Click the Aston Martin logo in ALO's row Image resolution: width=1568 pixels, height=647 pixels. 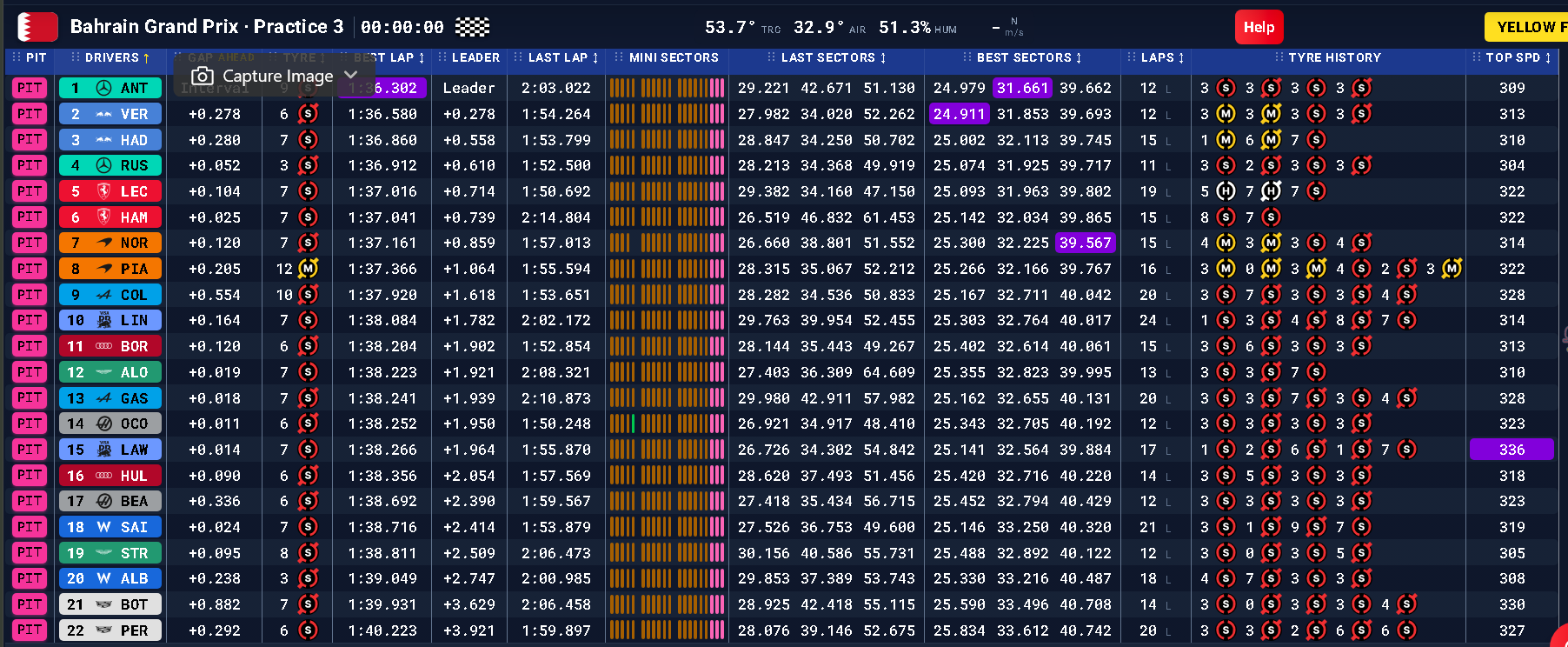point(104,372)
